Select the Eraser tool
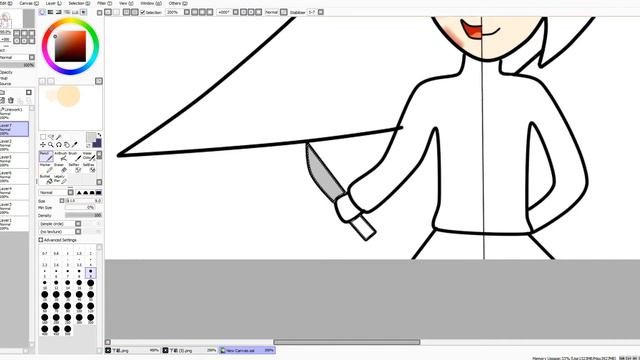Image resolution: width=640 pixels, height=360 pixels. 61,167
